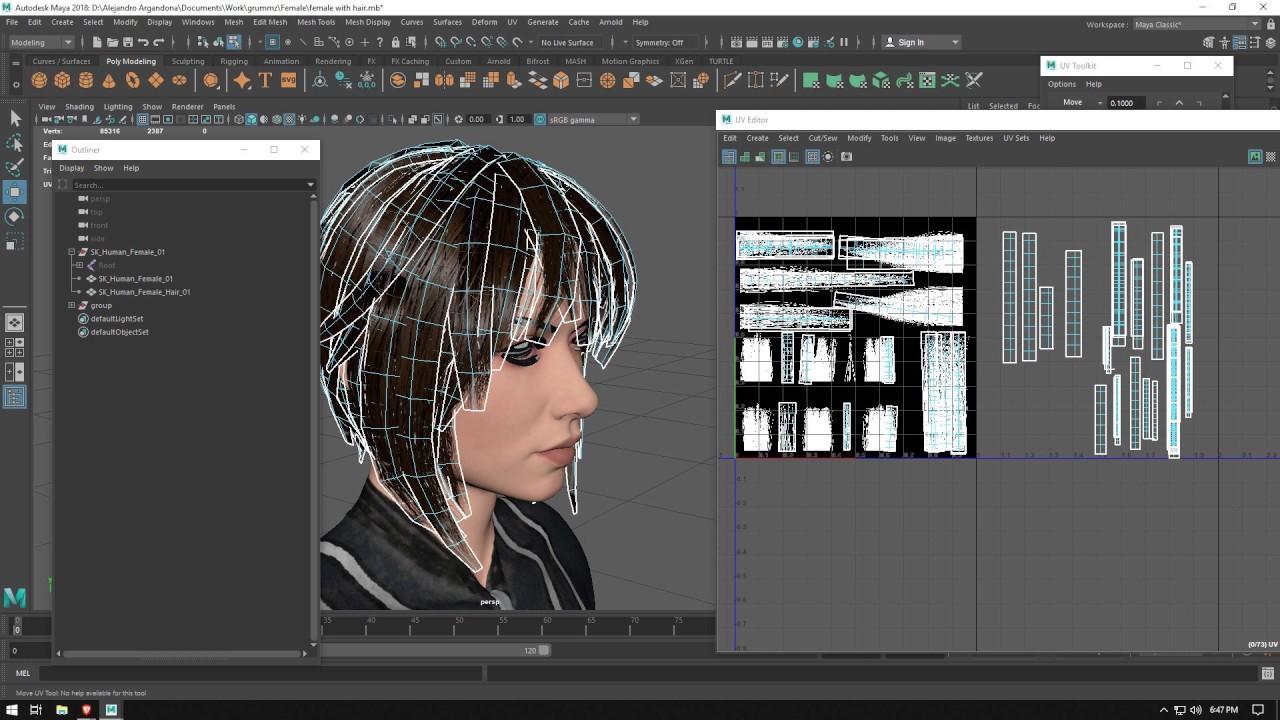Switch to the Rigging shelf tab

(234, 61)
